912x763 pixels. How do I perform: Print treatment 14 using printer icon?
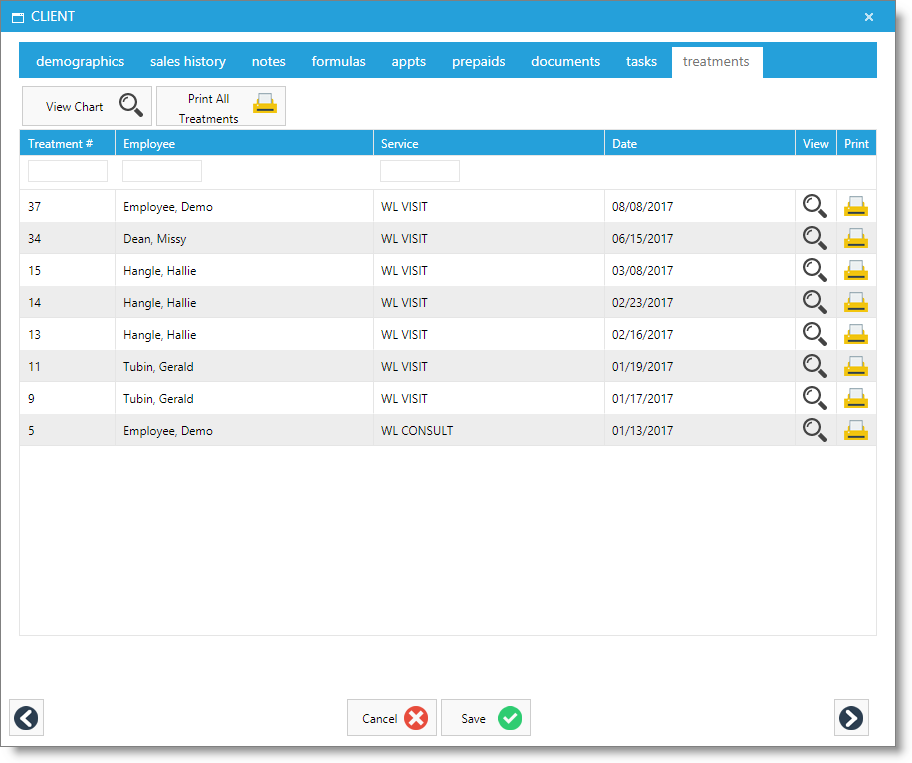point(856,302)
